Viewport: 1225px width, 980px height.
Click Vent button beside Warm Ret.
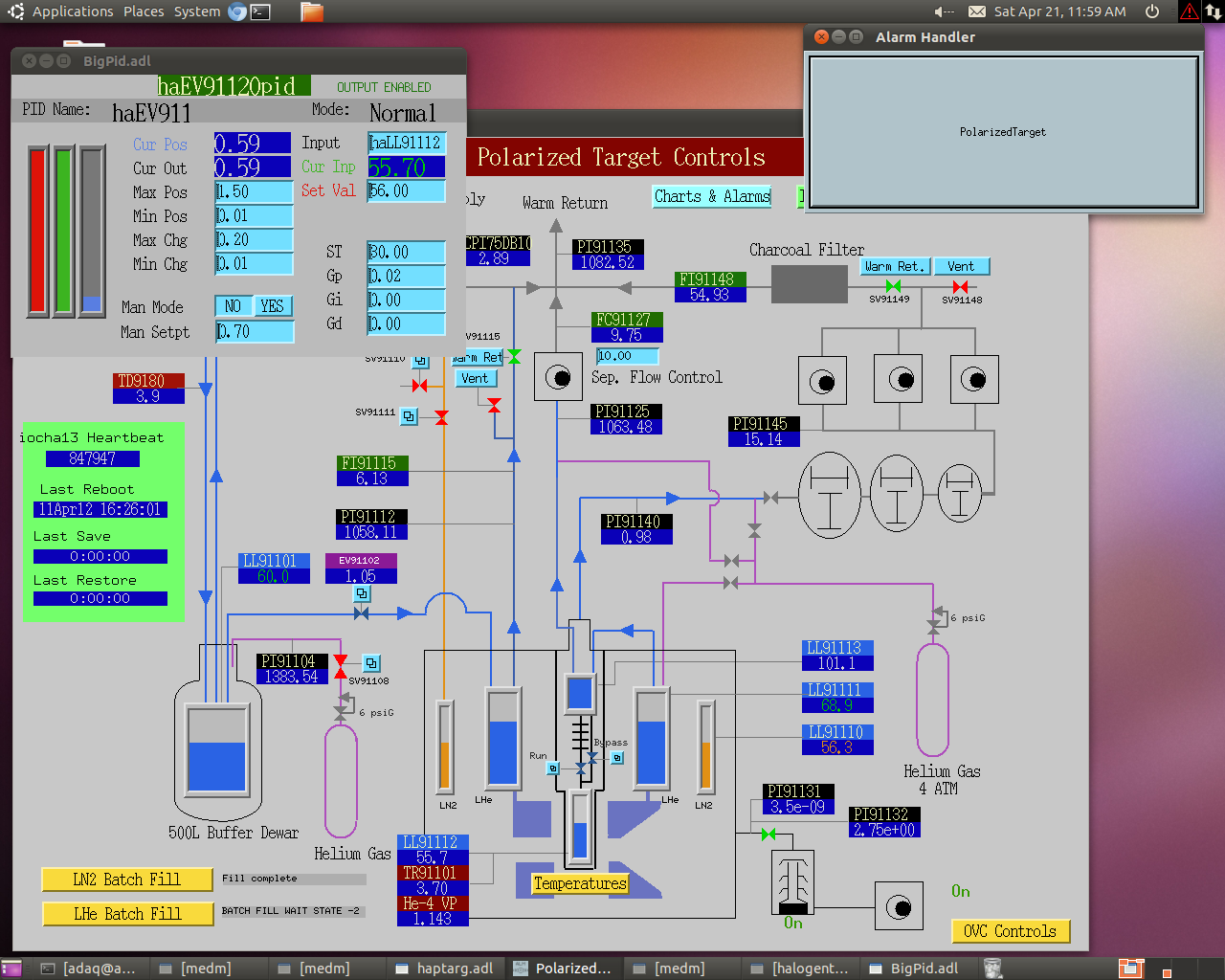961,266
